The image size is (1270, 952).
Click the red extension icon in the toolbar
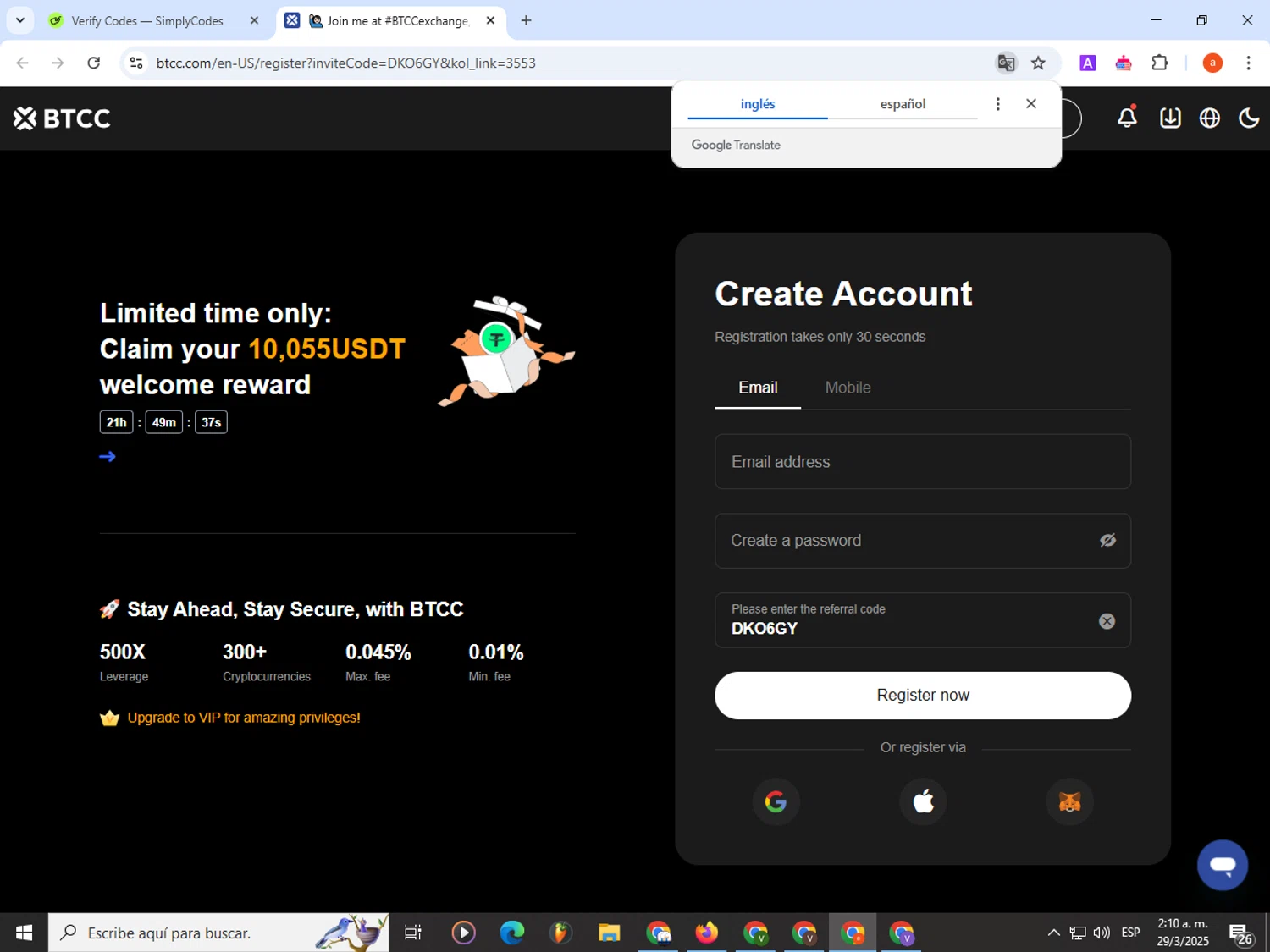[x=1124, y=63]
